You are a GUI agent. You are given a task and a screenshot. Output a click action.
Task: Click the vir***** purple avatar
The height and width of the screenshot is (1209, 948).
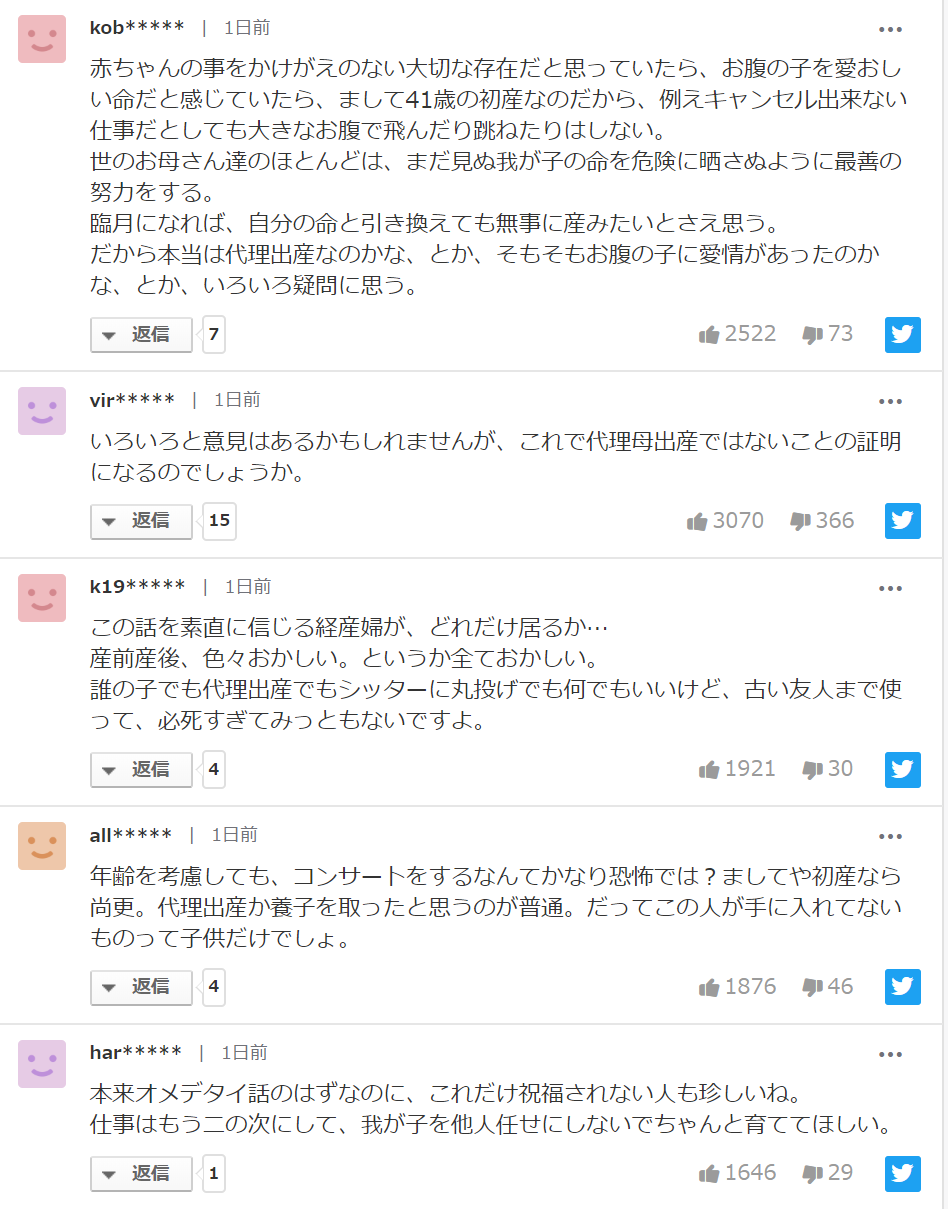42,411
